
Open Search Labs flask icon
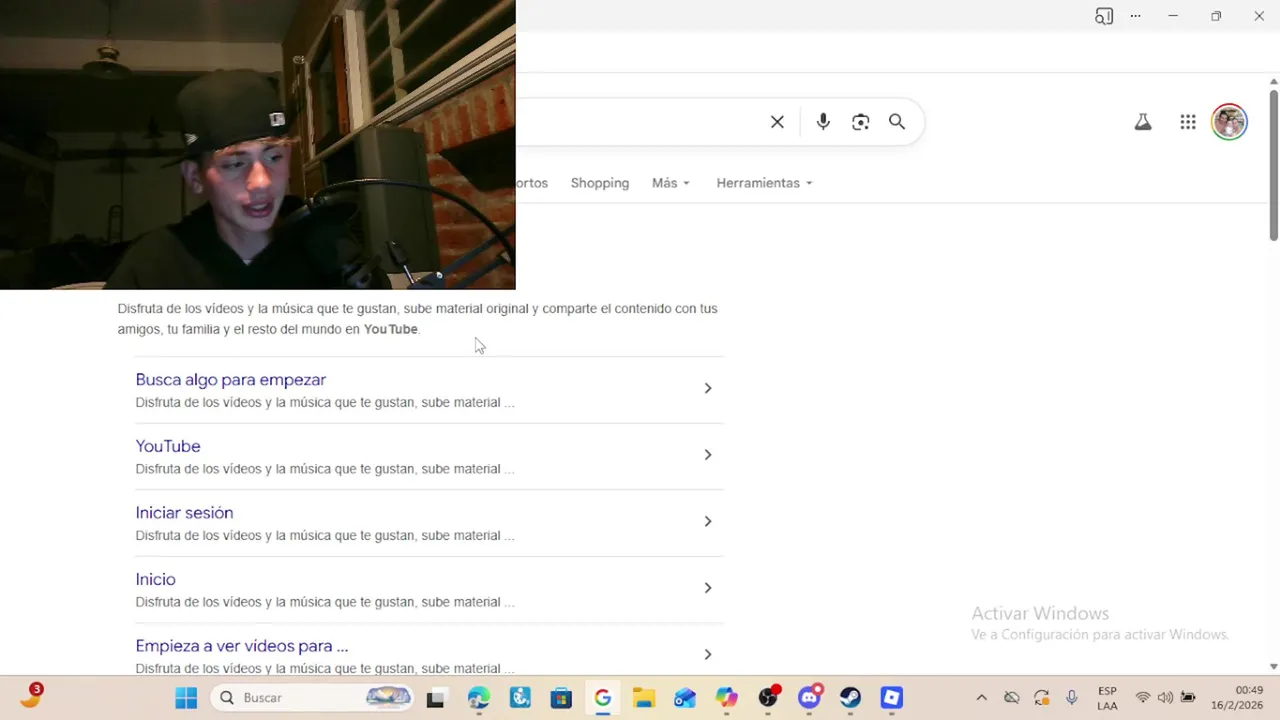(1143, 122)
